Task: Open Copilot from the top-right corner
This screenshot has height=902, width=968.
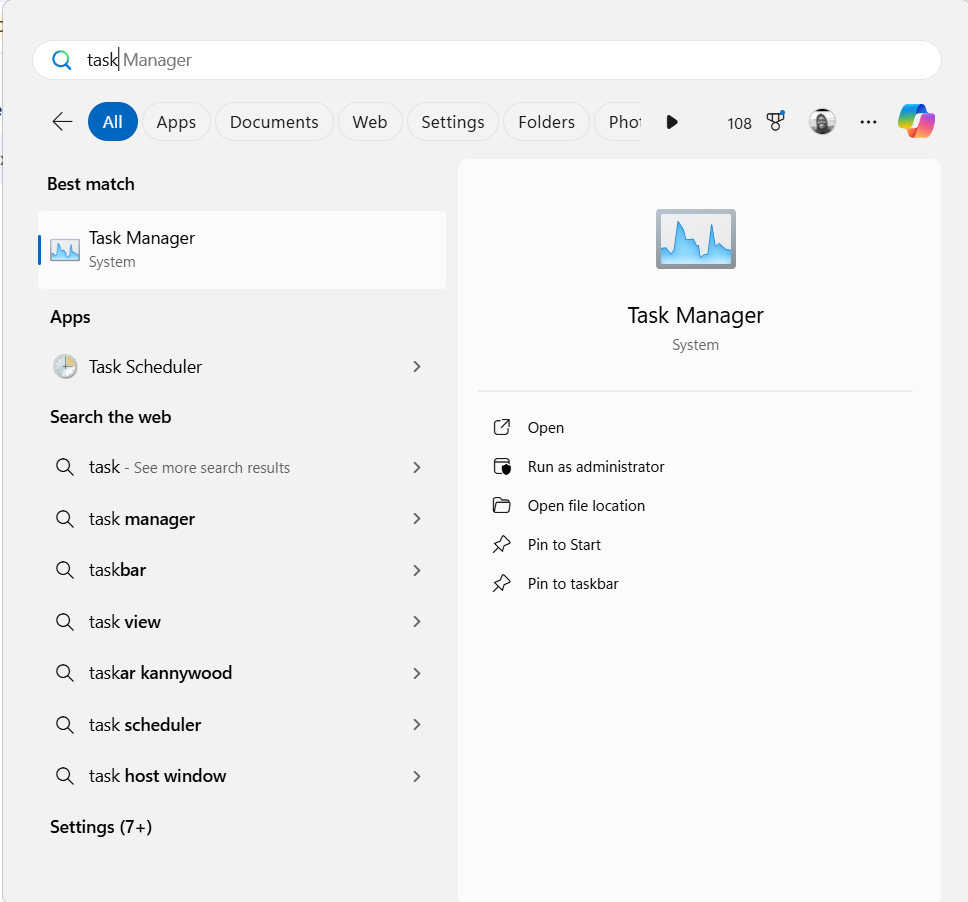Action: tap(916, 120)
